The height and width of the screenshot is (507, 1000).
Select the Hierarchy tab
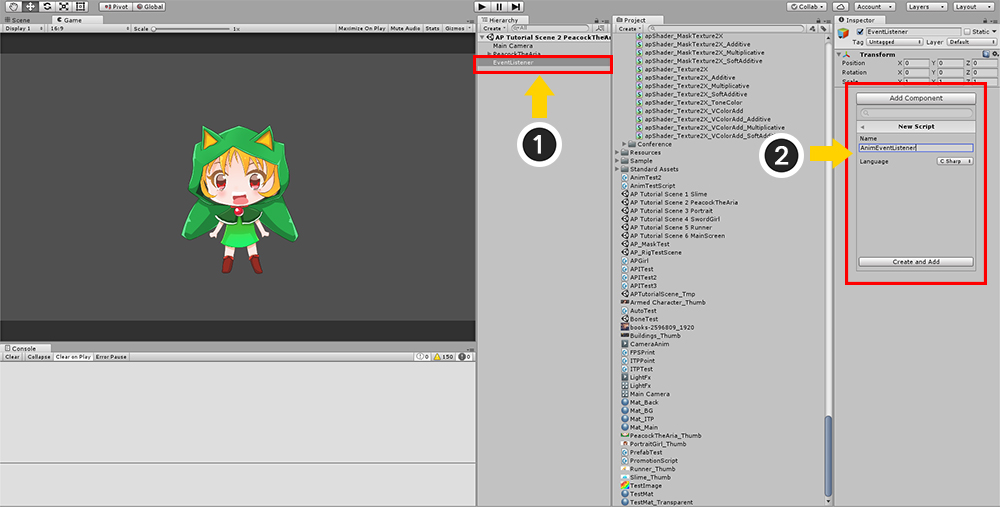(501, 20)
